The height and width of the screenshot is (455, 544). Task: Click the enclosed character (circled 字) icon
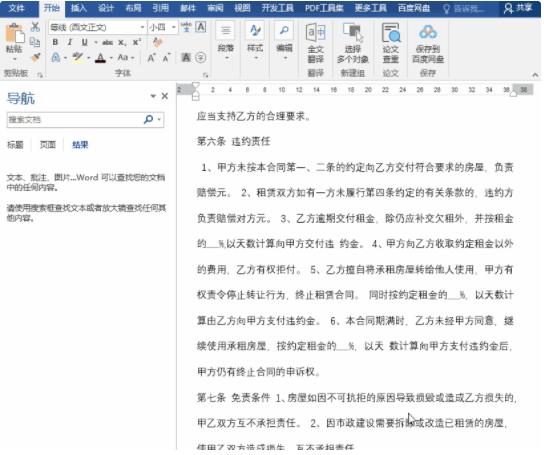tap(201, 57)
